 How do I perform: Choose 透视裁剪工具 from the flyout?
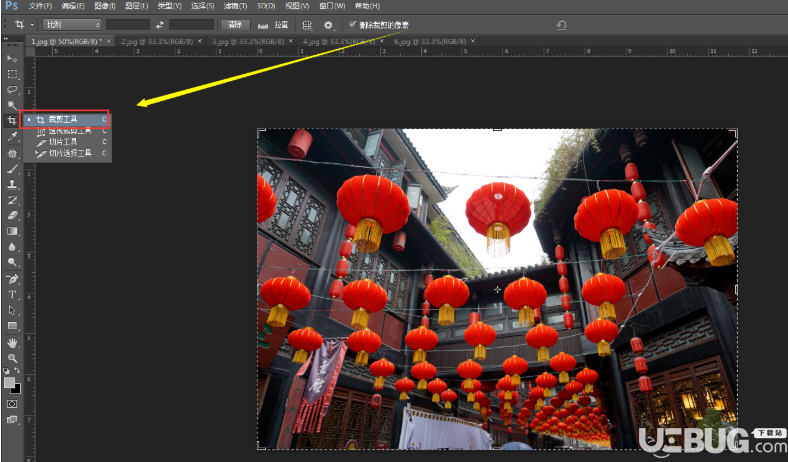66,131
